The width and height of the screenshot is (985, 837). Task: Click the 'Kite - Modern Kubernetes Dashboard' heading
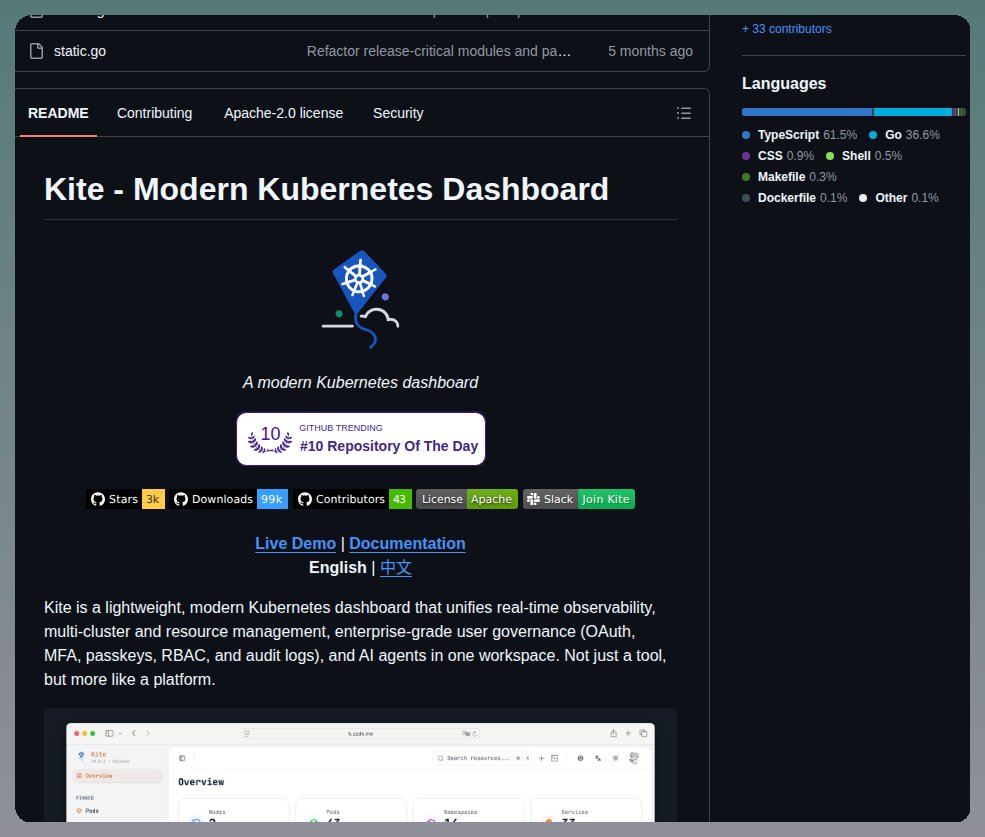tap(327, 189)
